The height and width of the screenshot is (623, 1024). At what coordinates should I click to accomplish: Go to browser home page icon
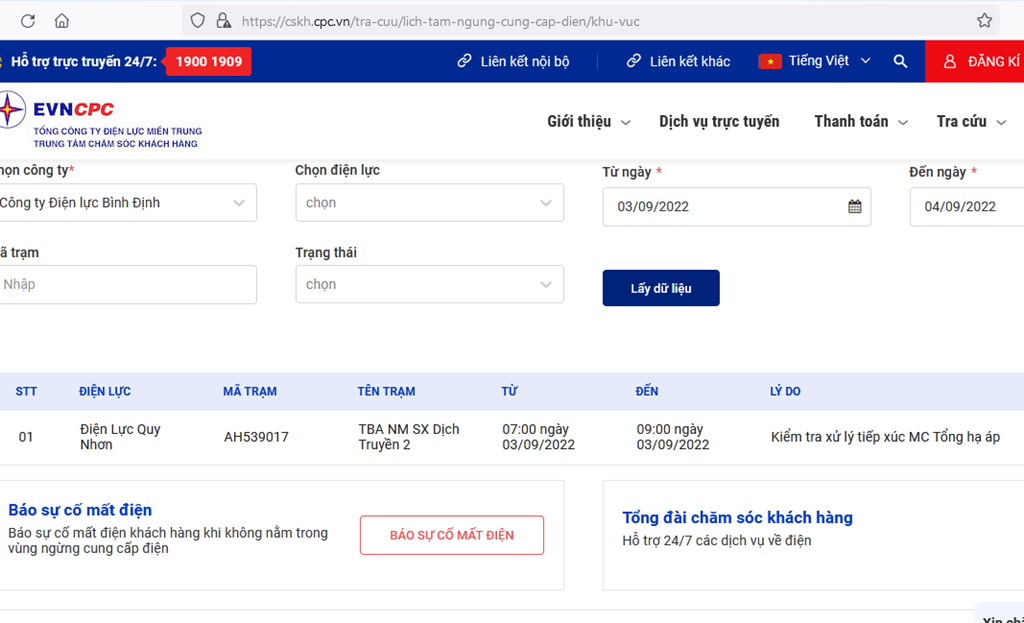(62, 21)
